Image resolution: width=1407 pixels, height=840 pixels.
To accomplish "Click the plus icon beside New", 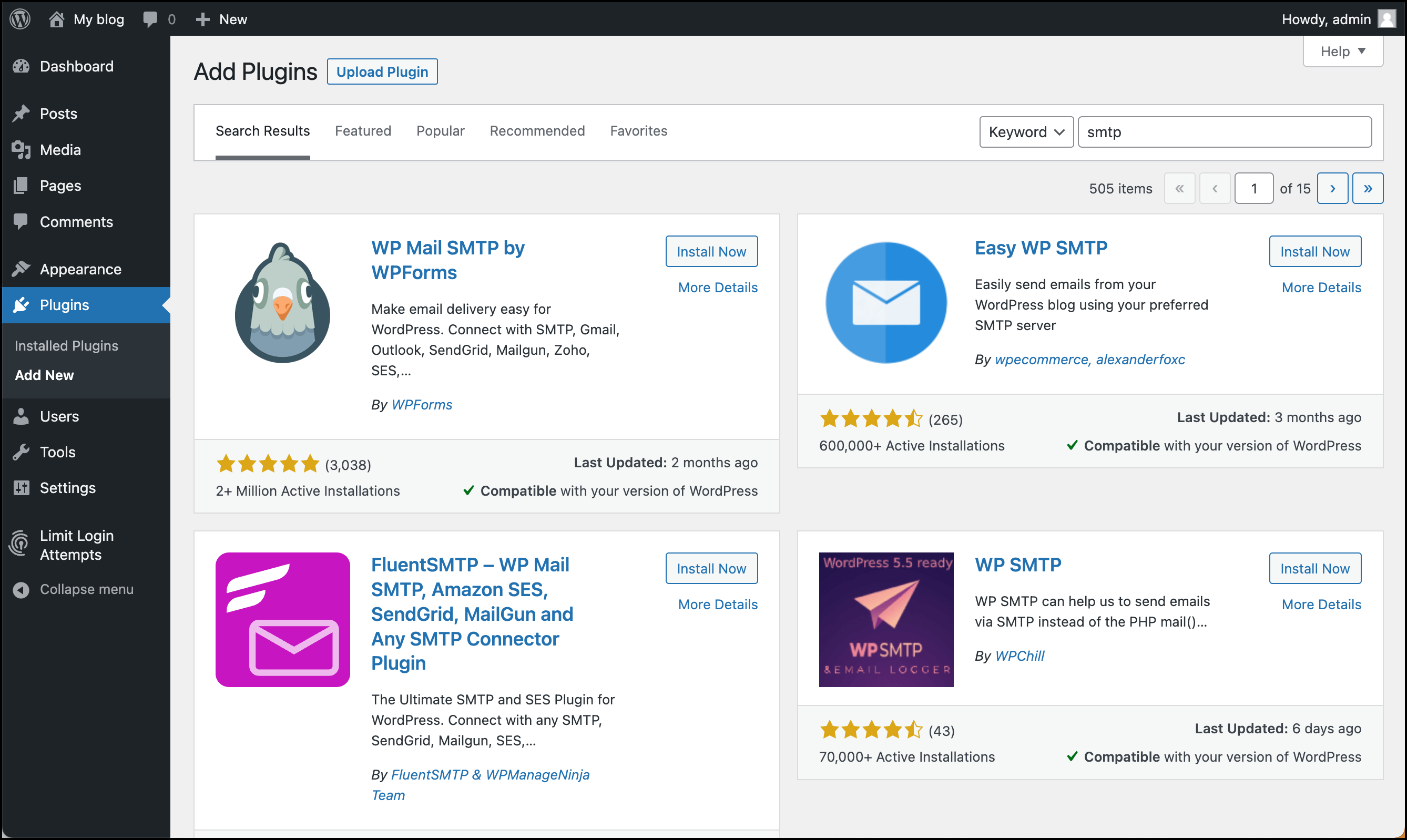I will point(203,20).
